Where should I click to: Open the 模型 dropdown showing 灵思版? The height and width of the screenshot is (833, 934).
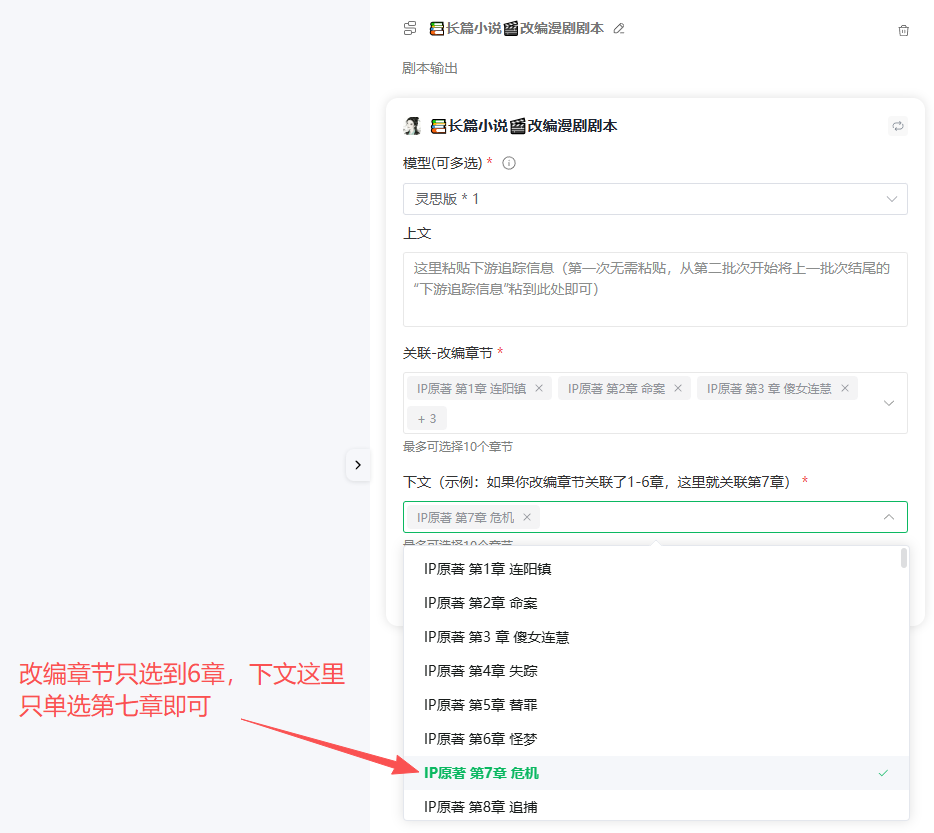tap(655, 199)
